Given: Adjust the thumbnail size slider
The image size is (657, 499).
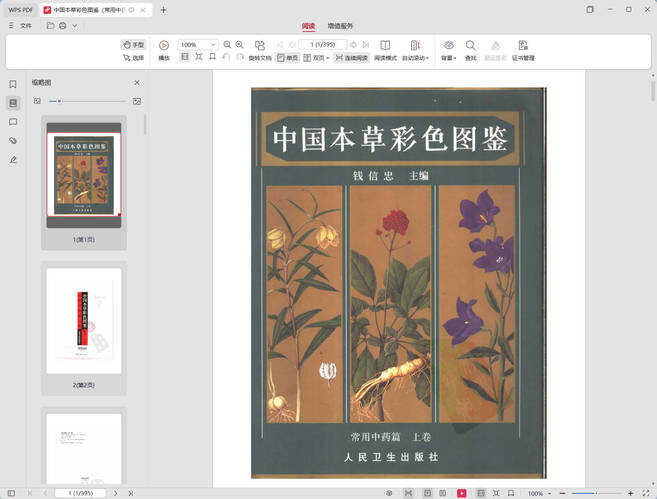Looking at the screenshot, I should [60, 101].
